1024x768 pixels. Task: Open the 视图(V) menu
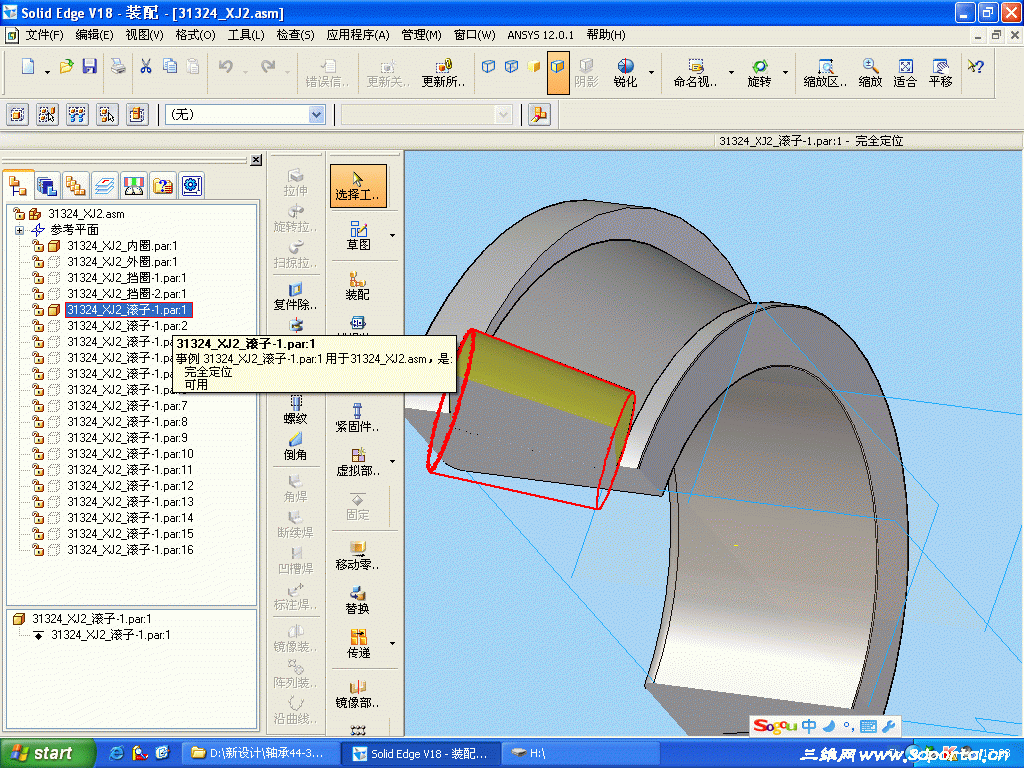coord(144,35)
